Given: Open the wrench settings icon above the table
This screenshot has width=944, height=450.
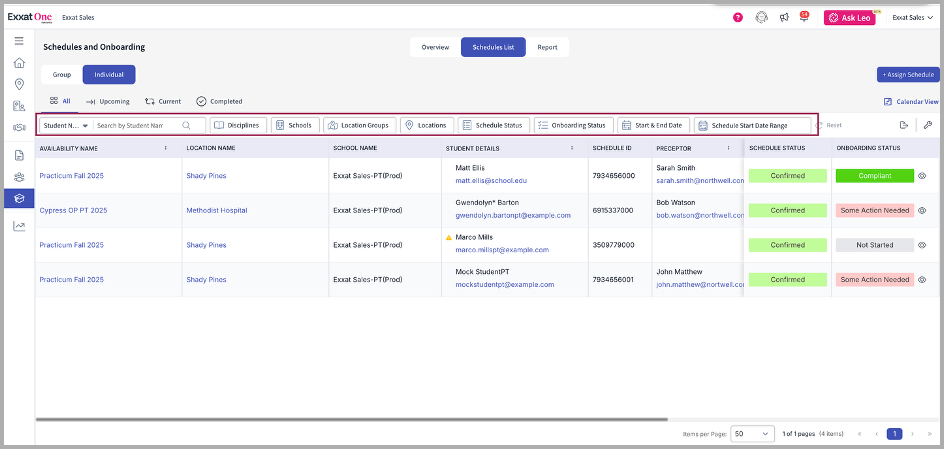Looking at the screenshot, I should click(927, 125).
